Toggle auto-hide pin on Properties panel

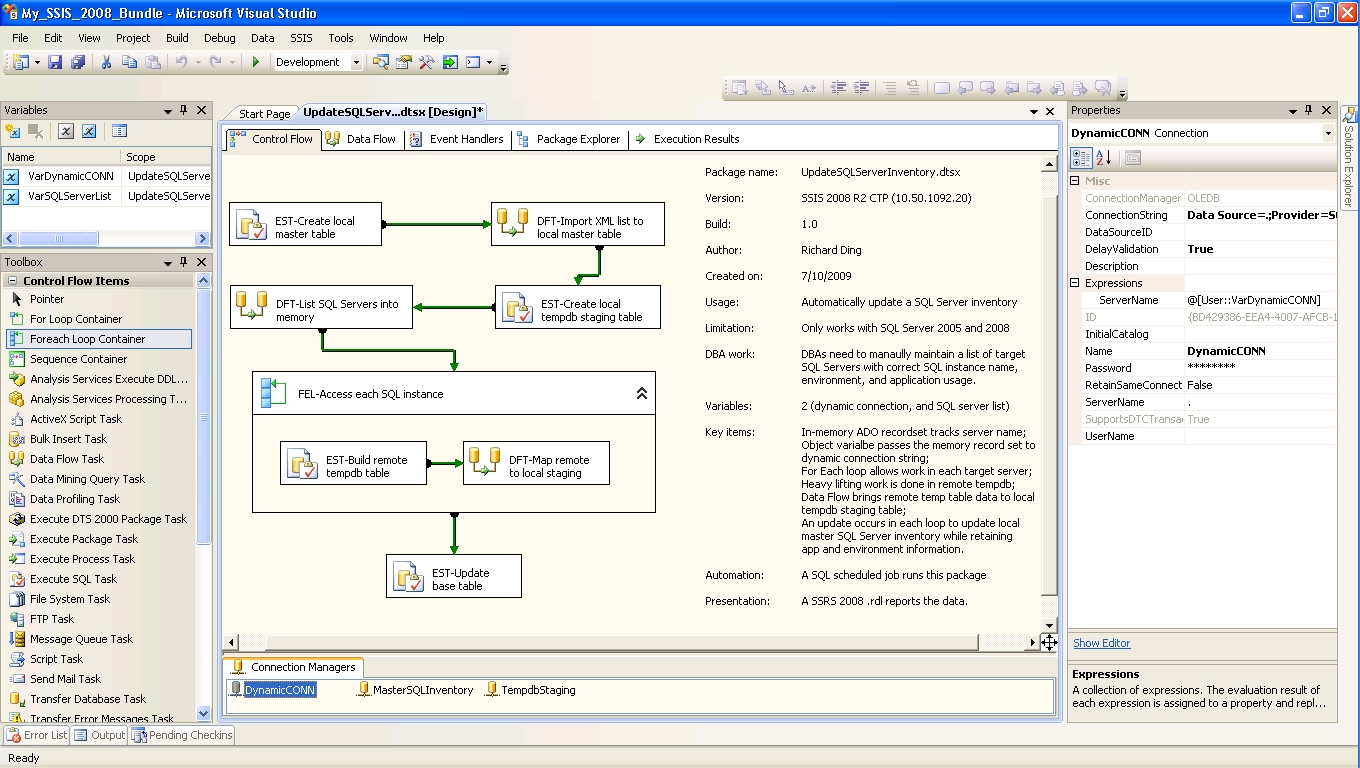pos(1309,110)
